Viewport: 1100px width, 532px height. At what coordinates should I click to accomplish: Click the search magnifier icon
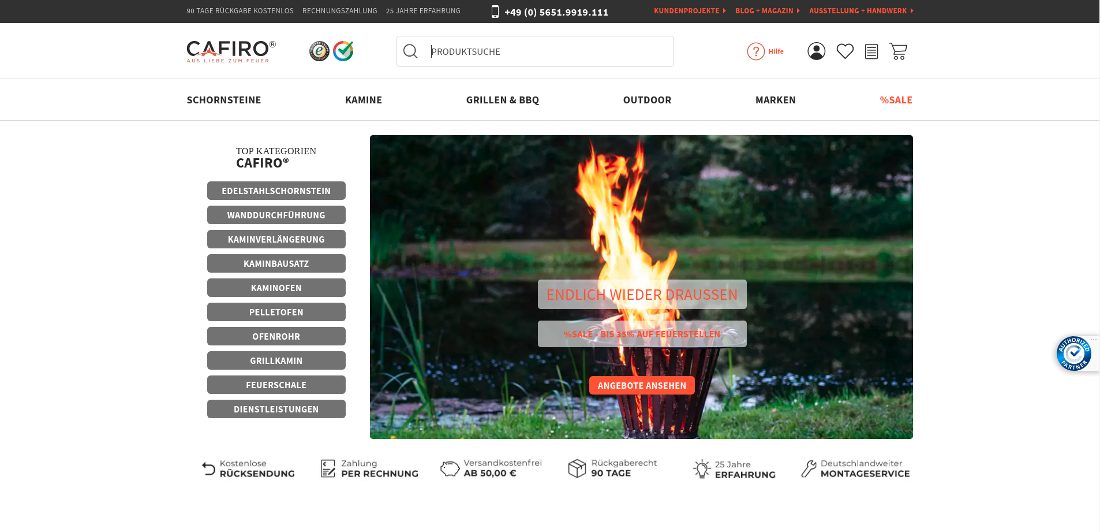coord(410,51)
